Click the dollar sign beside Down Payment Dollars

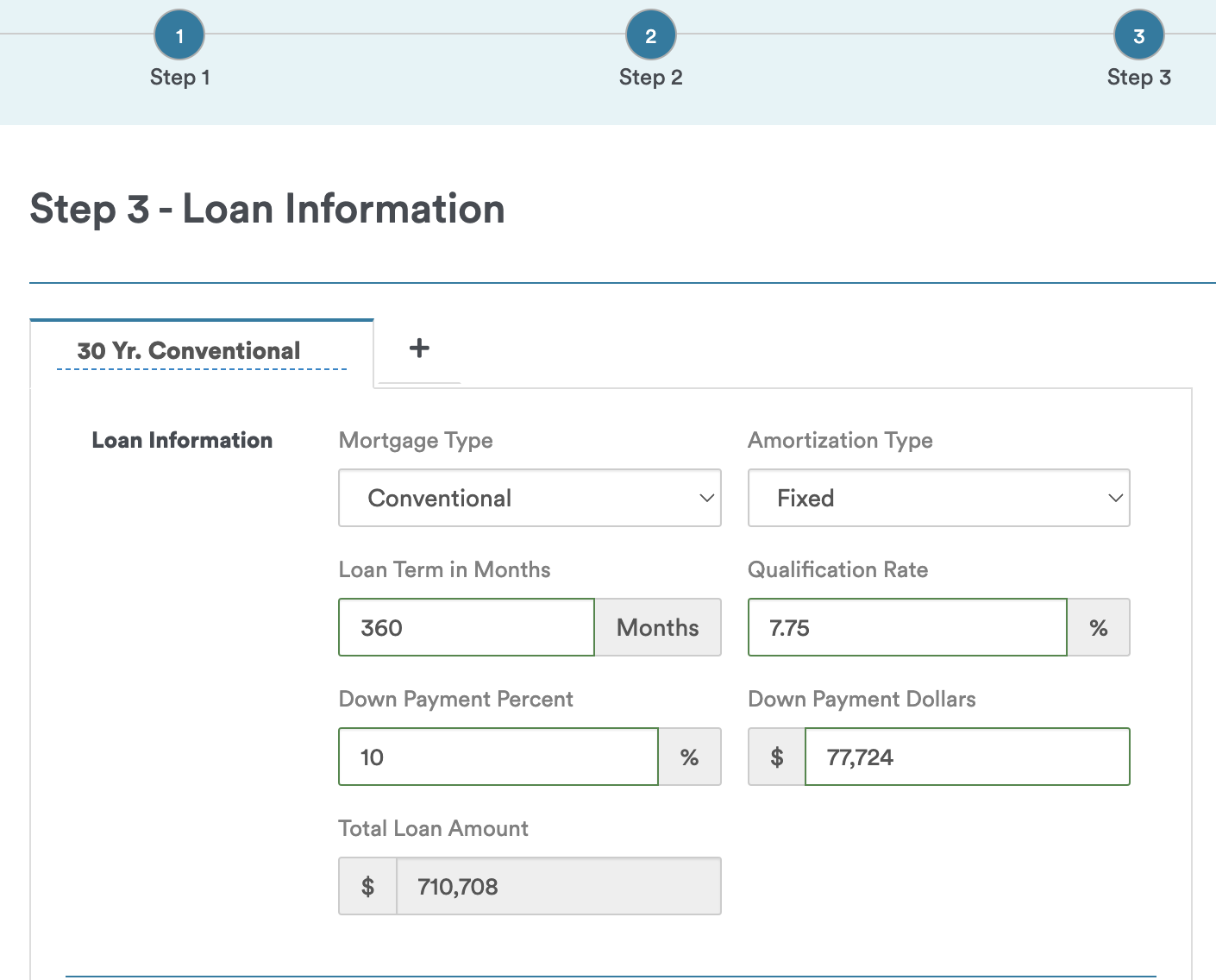[x=776, y=757]
